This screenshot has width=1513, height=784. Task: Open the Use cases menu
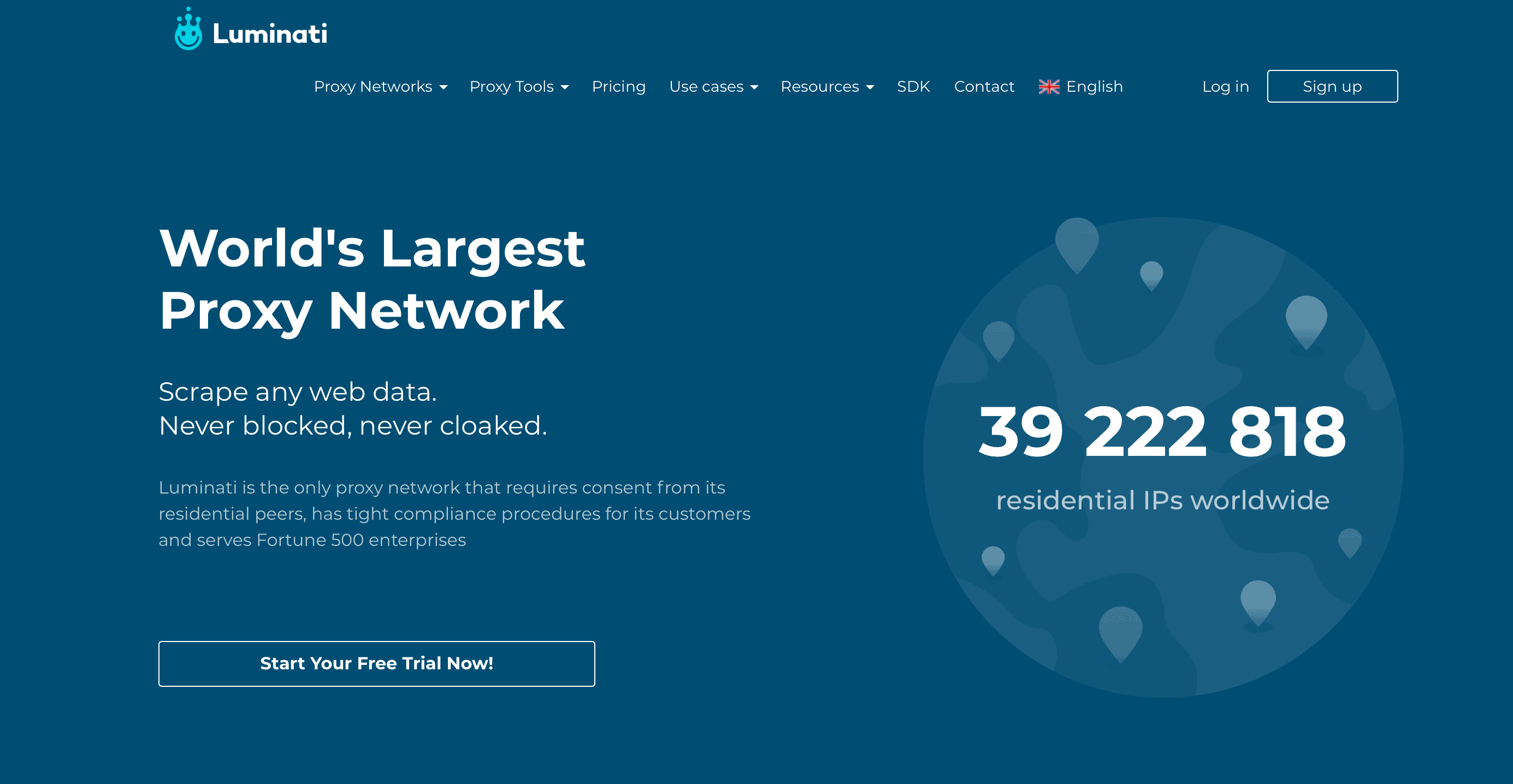click(714, 86)
